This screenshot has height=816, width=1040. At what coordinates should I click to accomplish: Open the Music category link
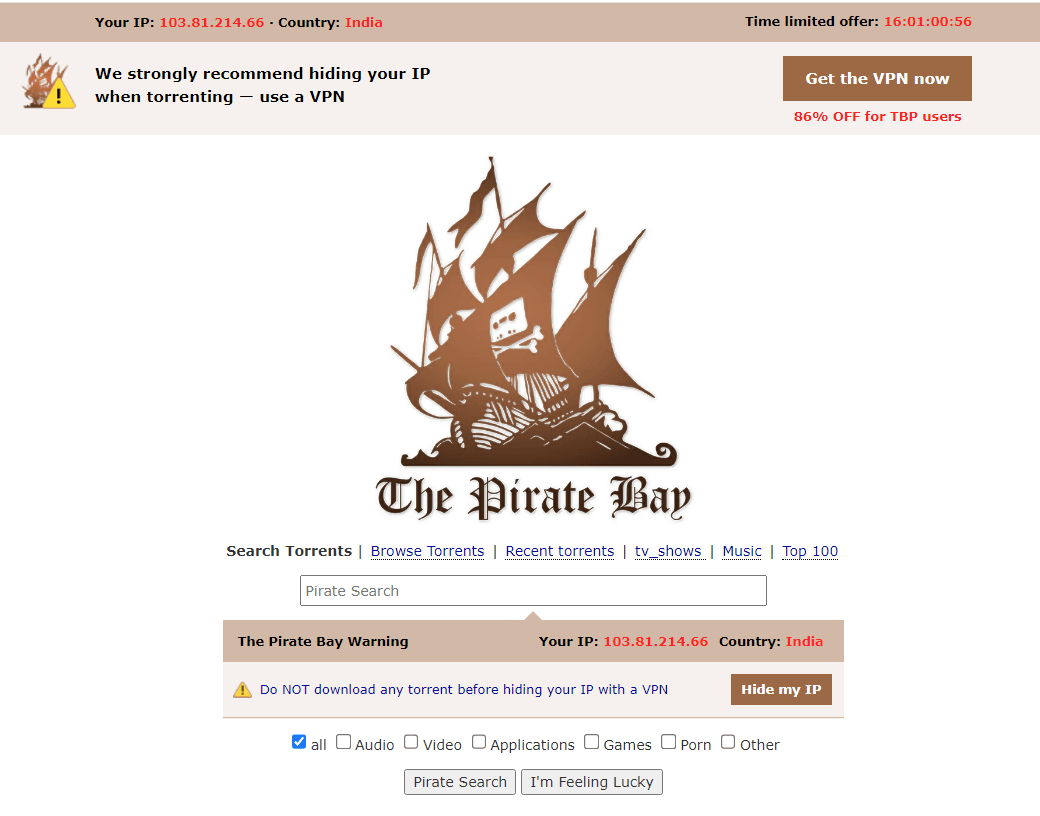tap(742, 551)
